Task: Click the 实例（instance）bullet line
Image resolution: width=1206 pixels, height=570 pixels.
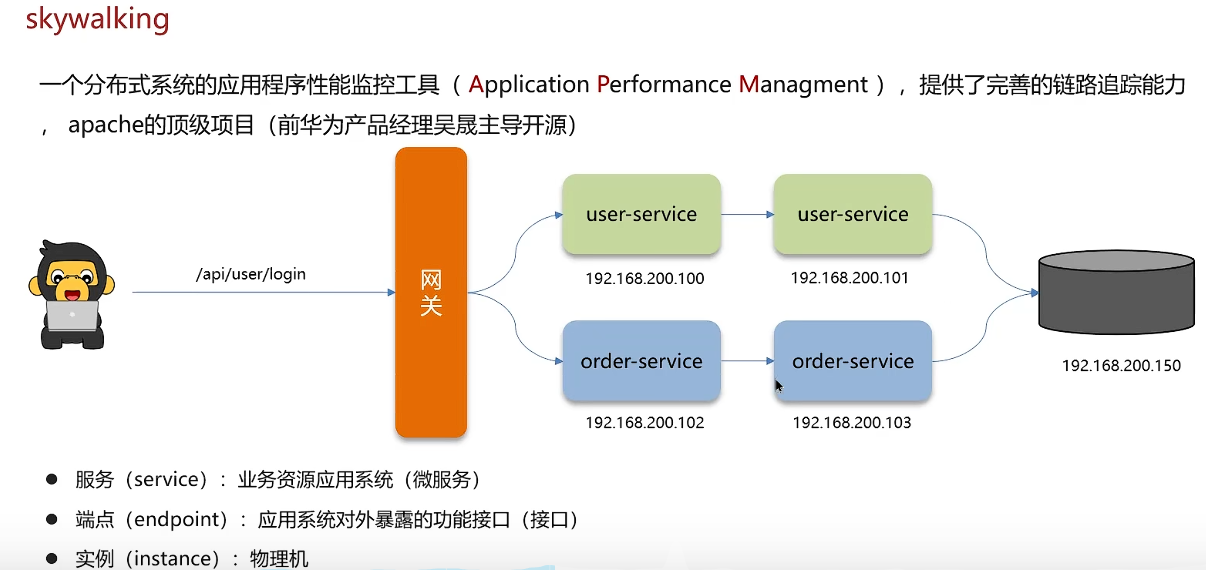Action: pyautogui.click(x=177, y=558)
